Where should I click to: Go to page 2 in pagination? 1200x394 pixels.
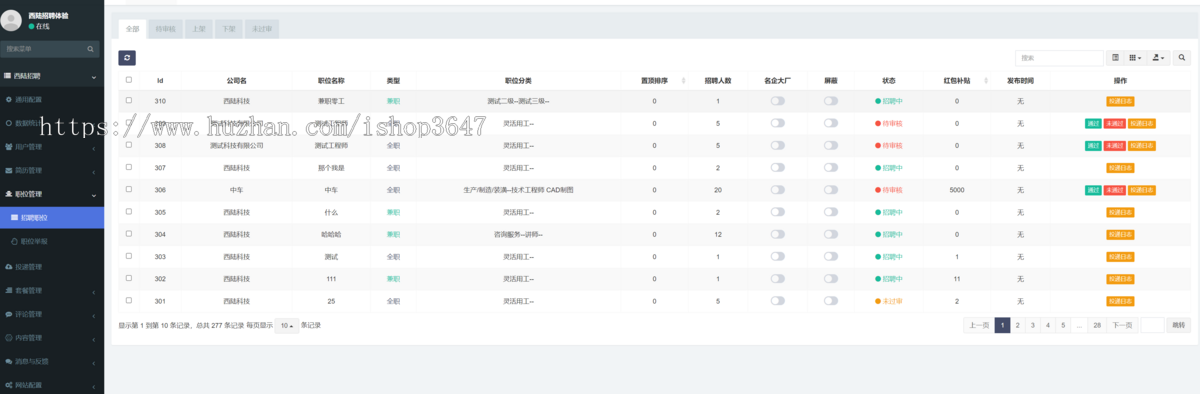(x=1017, y=325)
